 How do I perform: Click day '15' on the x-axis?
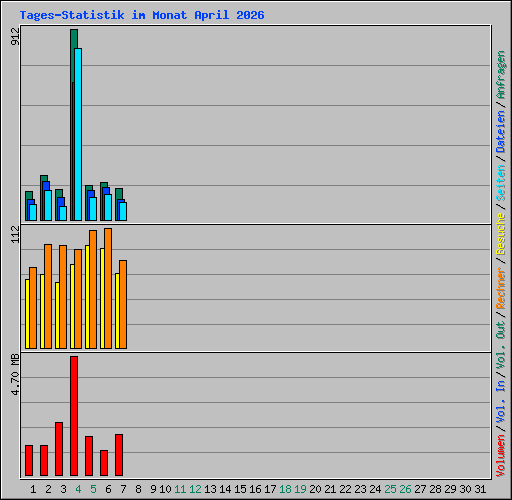point(240,489)
